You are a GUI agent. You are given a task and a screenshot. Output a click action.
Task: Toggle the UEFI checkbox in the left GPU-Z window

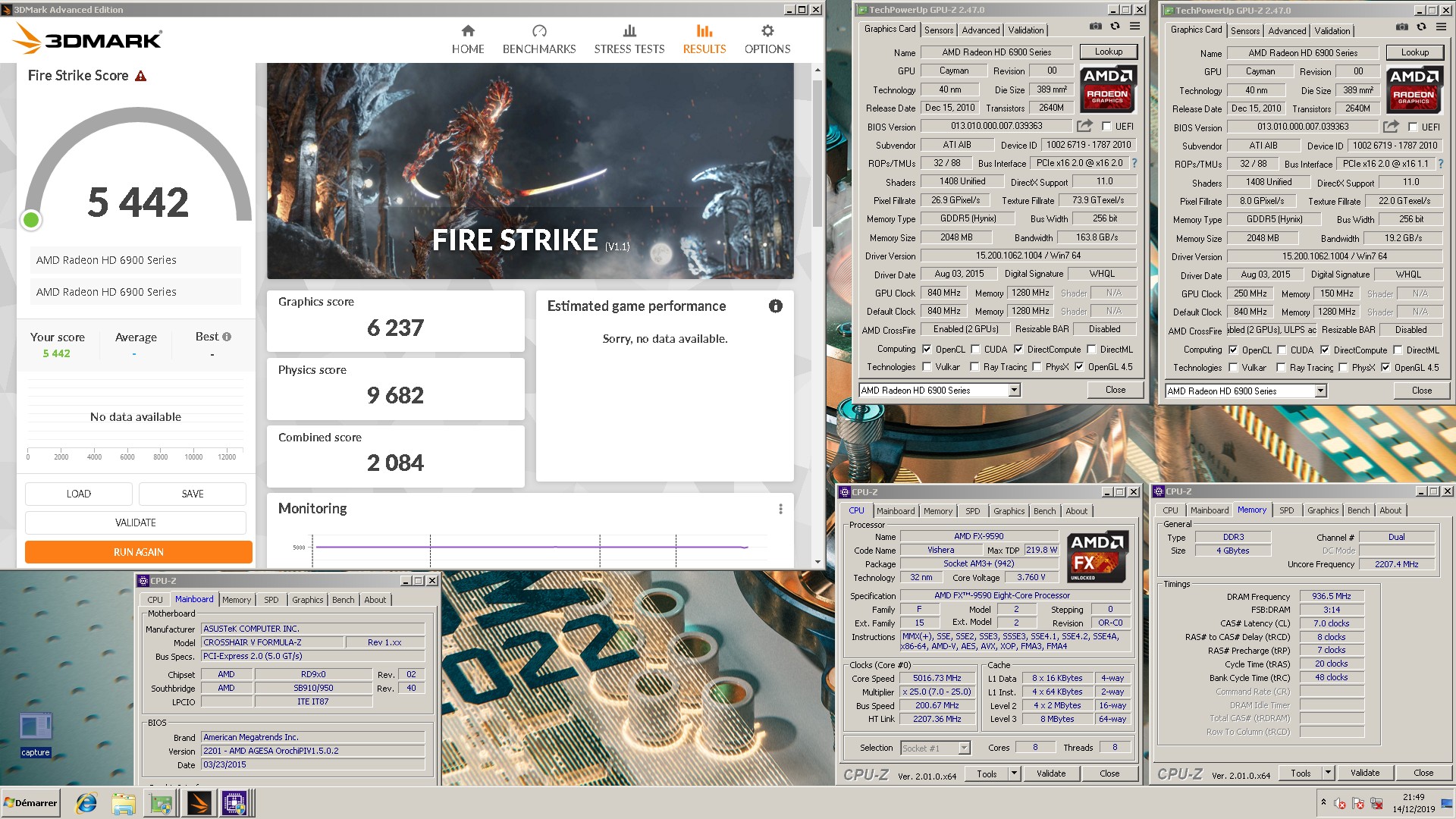[x=1106, y=127]
